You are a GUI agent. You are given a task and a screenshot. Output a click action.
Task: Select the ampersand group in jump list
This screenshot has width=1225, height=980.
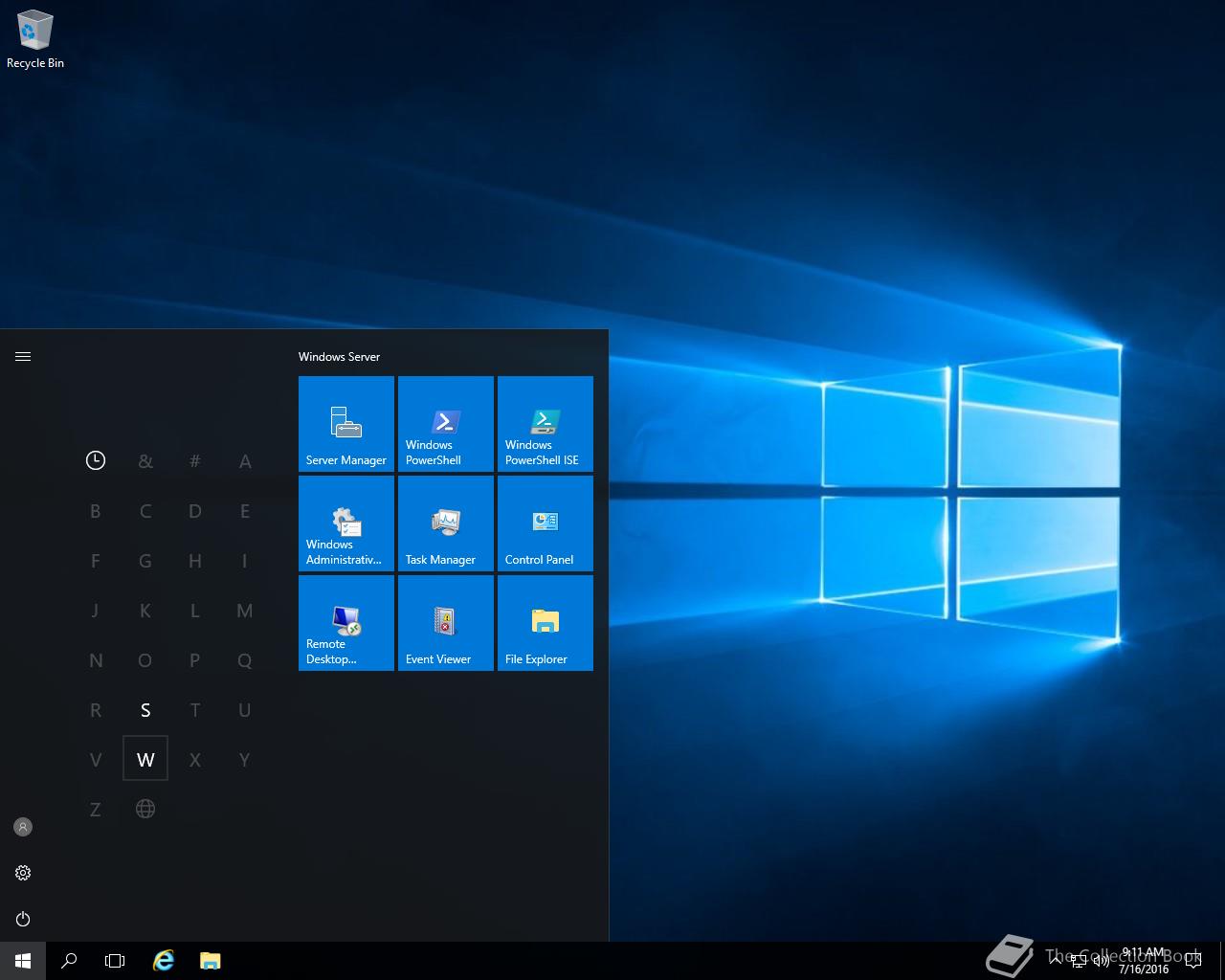point(145,460)
